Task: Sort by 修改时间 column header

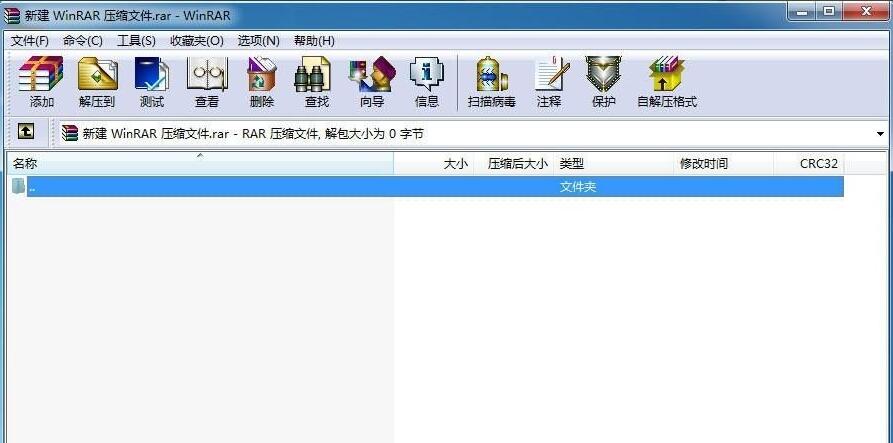Action: (724, 164)
